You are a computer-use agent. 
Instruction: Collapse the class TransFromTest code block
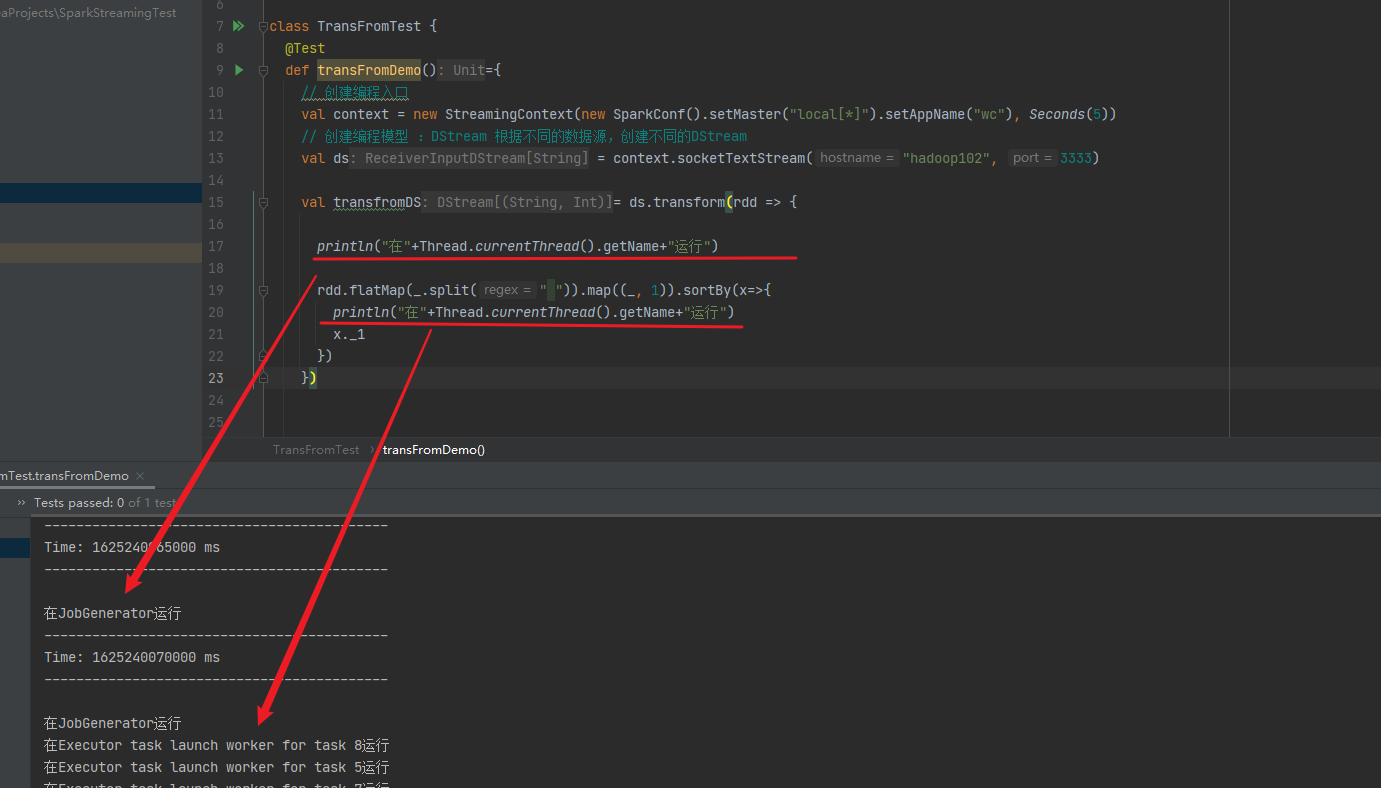click(263, 26)
